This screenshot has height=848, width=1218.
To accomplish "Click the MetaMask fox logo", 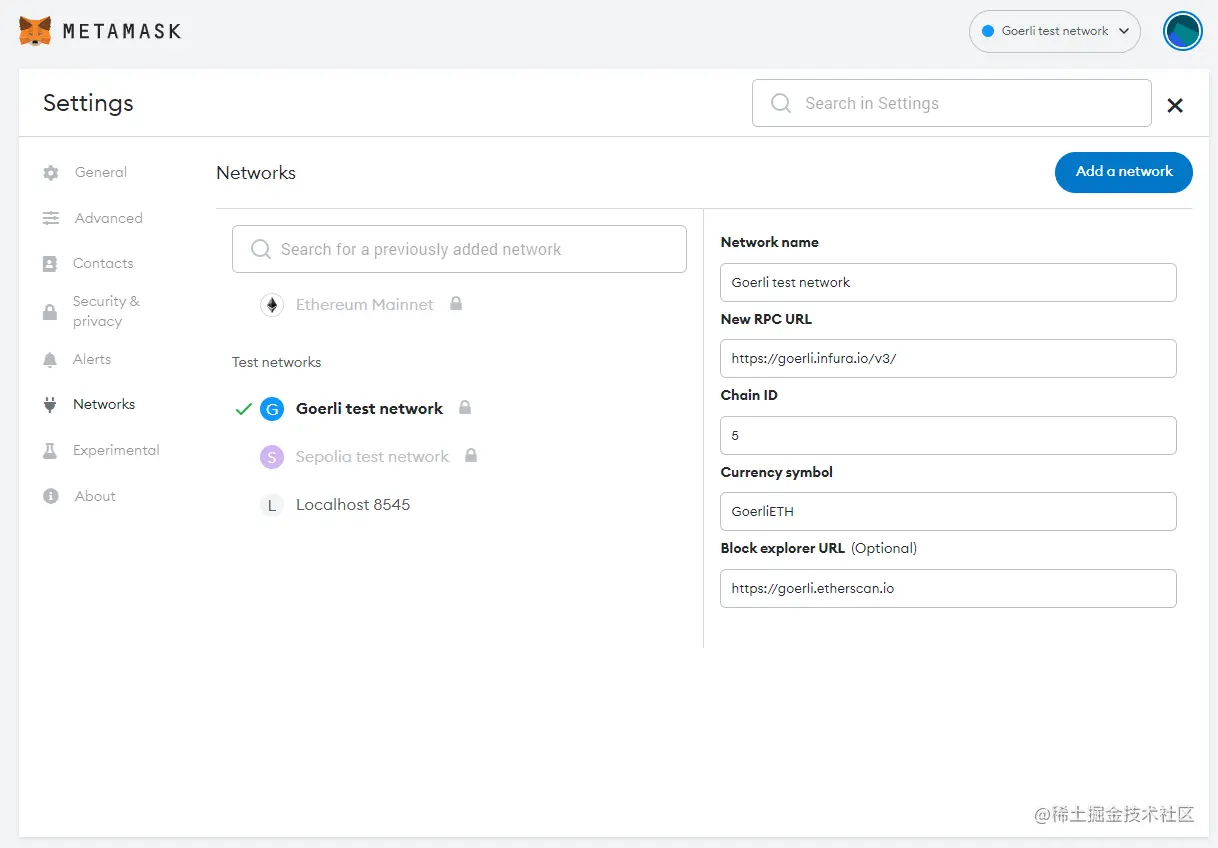I will click(x=36, y=31).
